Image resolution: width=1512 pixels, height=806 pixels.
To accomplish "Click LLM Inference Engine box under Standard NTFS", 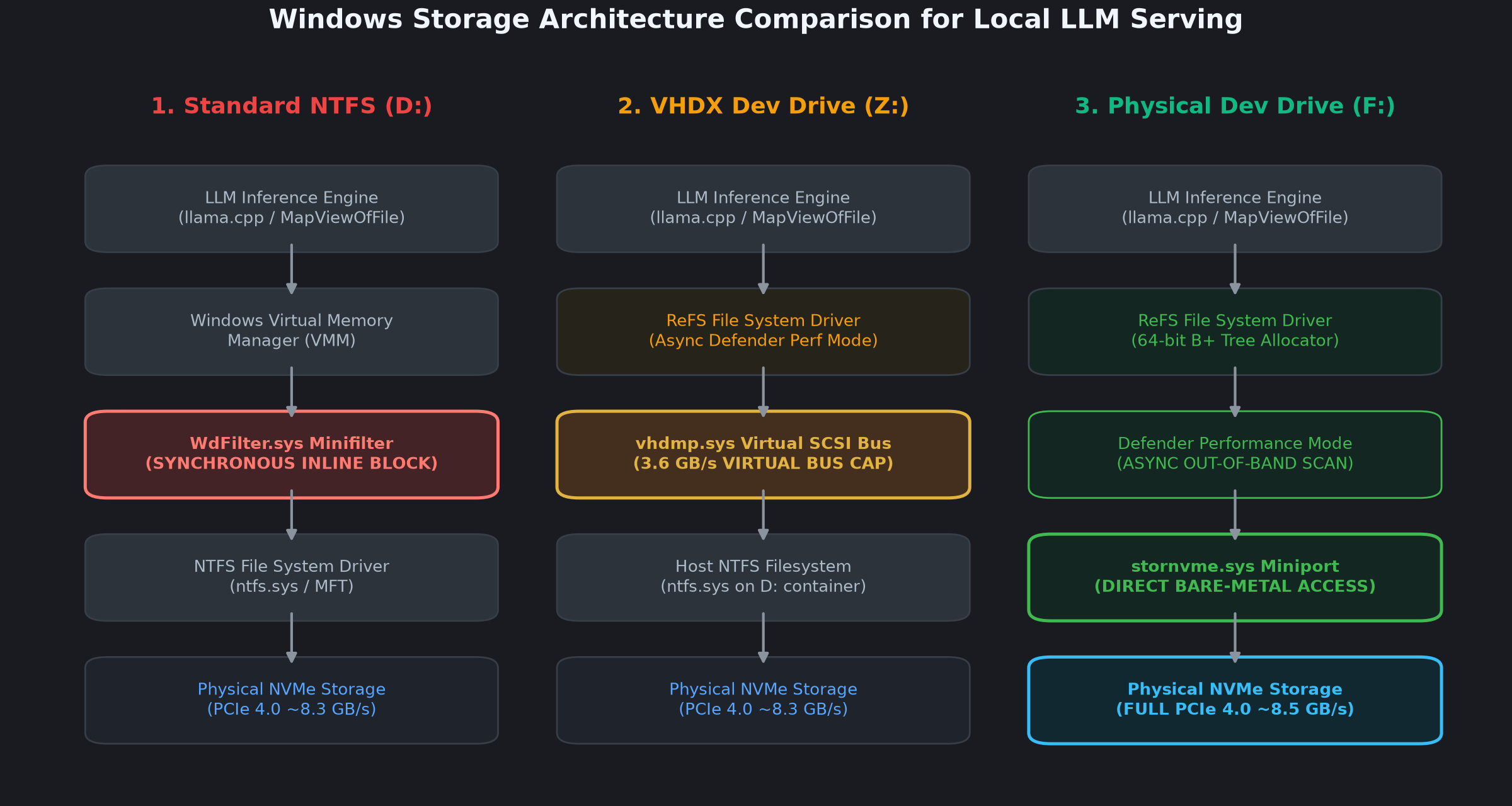I will (292, 209).
